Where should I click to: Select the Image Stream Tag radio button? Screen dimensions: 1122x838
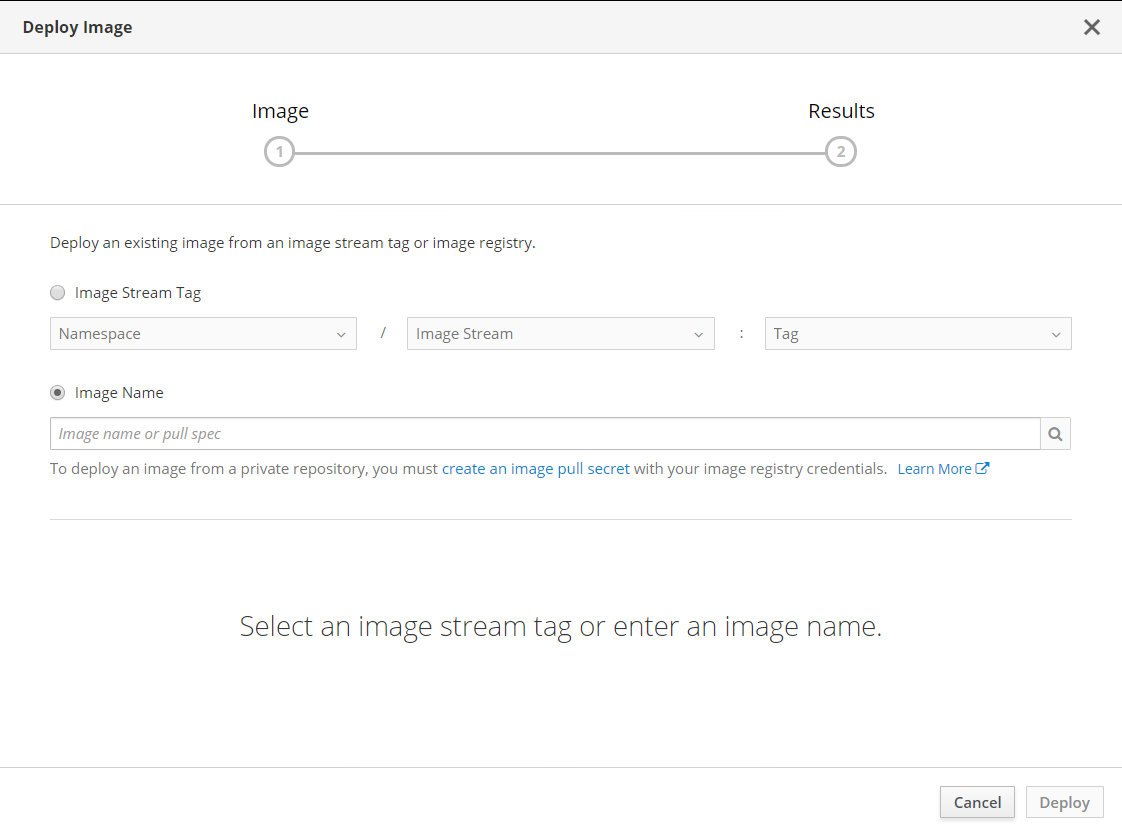pos(58,293)
